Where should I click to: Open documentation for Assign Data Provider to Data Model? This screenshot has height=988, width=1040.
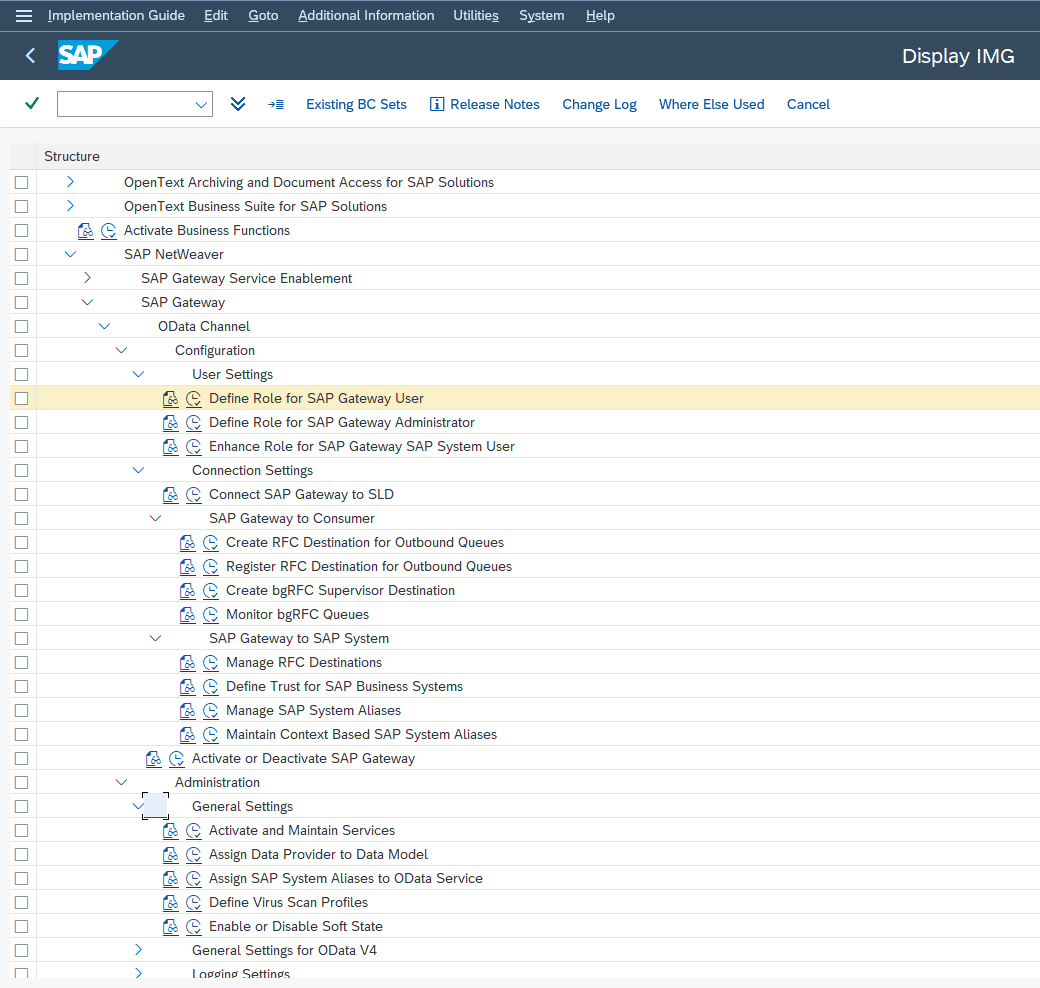pos(170,855)
